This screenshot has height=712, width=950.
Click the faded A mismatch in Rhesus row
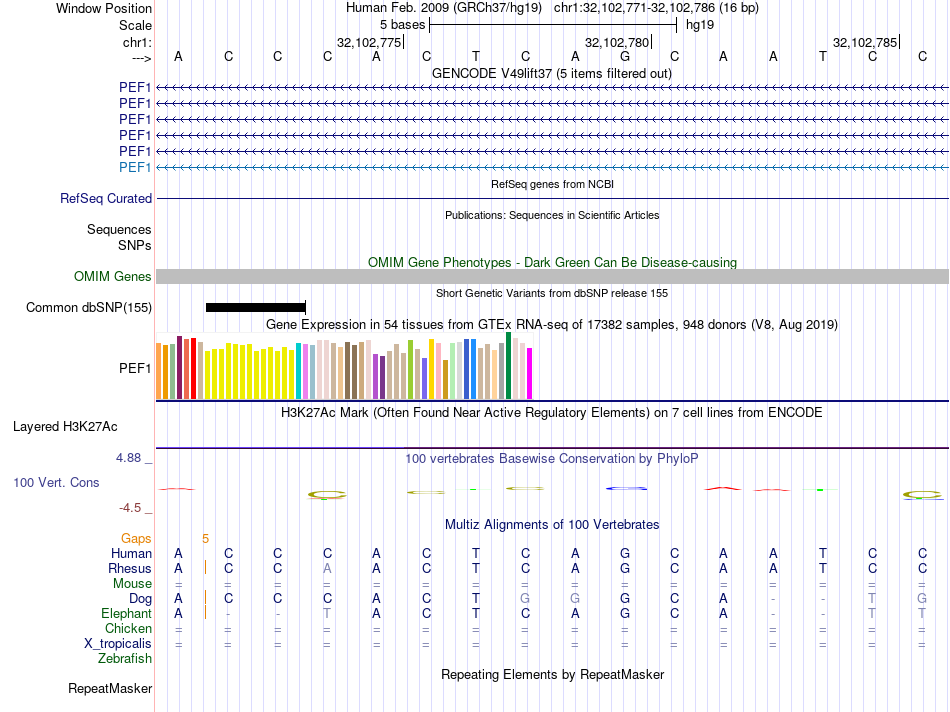tap(327, 568)
